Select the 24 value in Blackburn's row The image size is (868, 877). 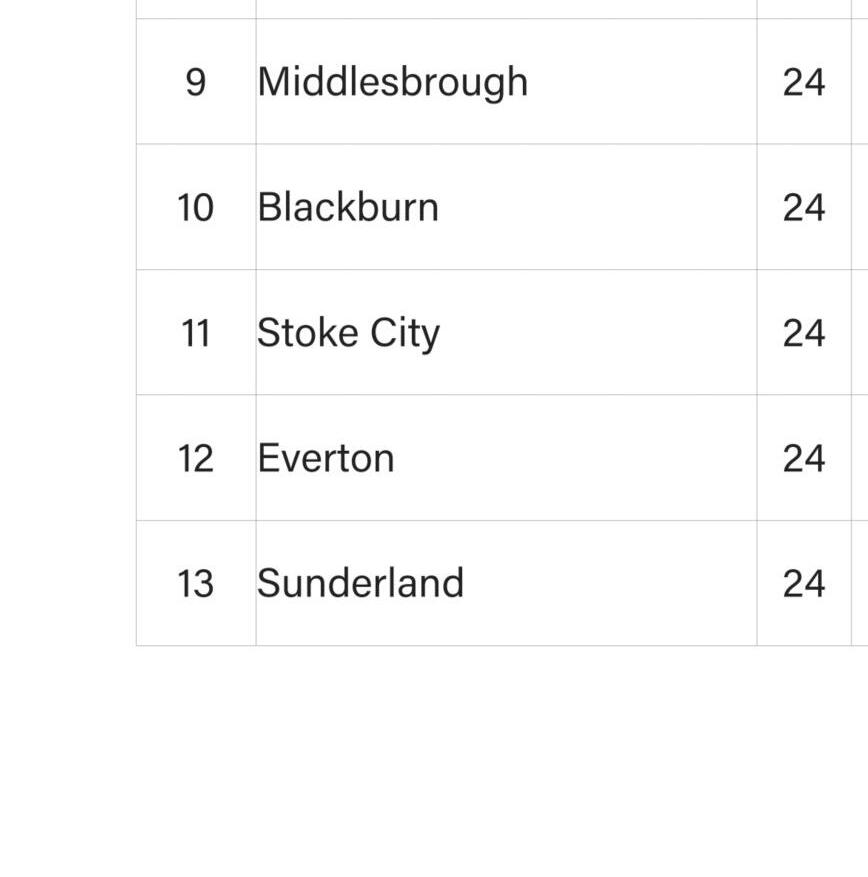(x=804, y=208)
